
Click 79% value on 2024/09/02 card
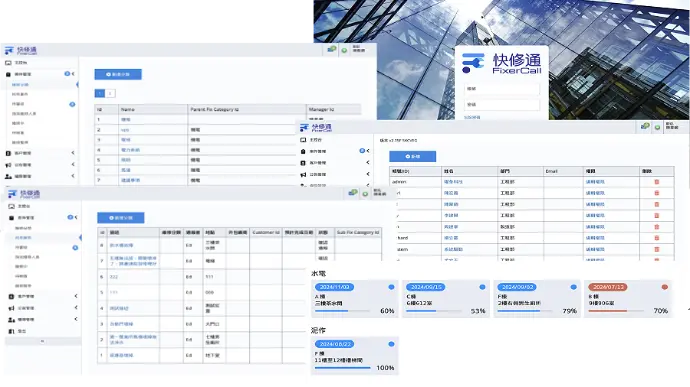pos(569,311)
